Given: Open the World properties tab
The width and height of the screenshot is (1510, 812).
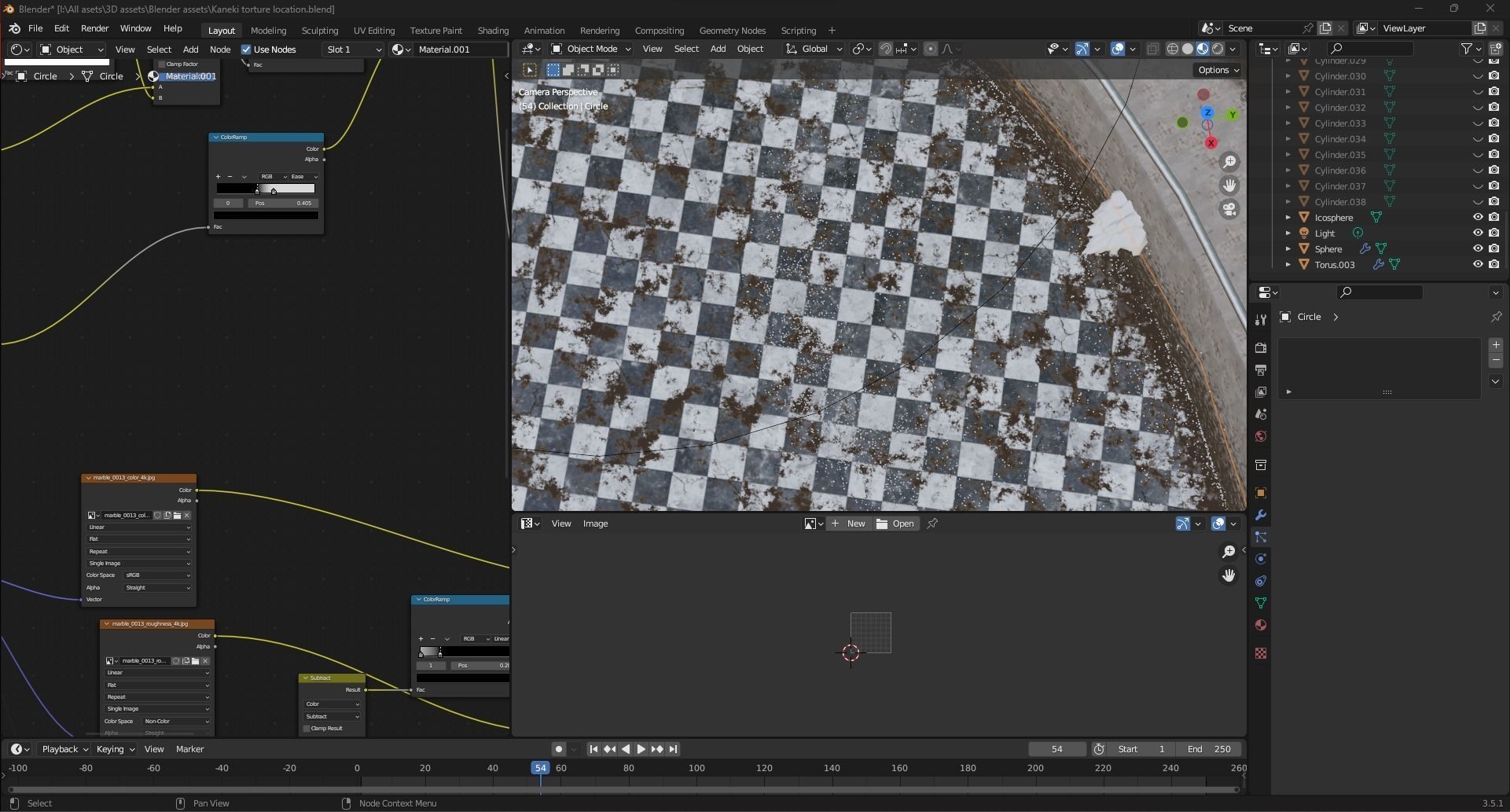Looking at the screenshot, I should pyautogui.click(x=1261, y=436).
